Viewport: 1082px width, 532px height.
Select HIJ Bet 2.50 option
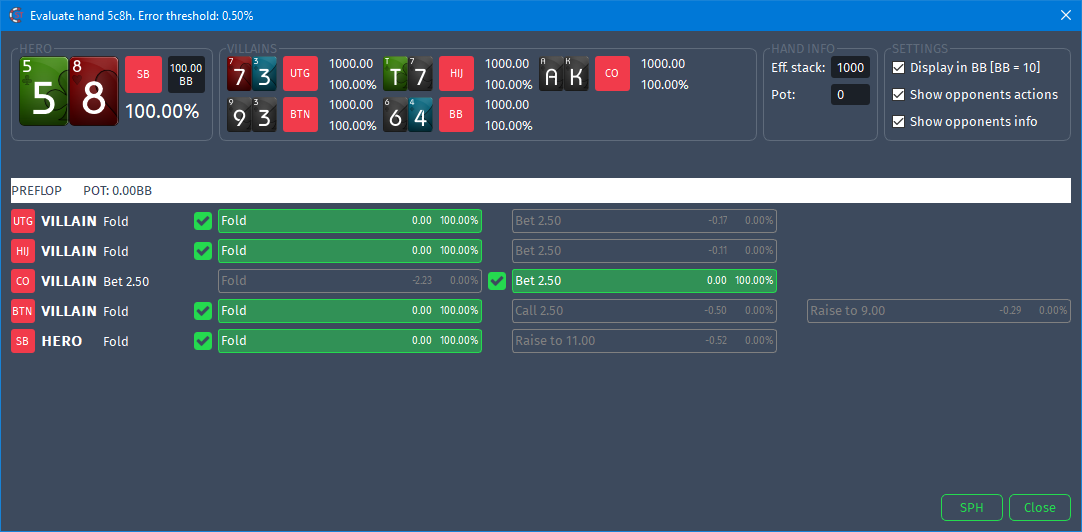[645, 250]
